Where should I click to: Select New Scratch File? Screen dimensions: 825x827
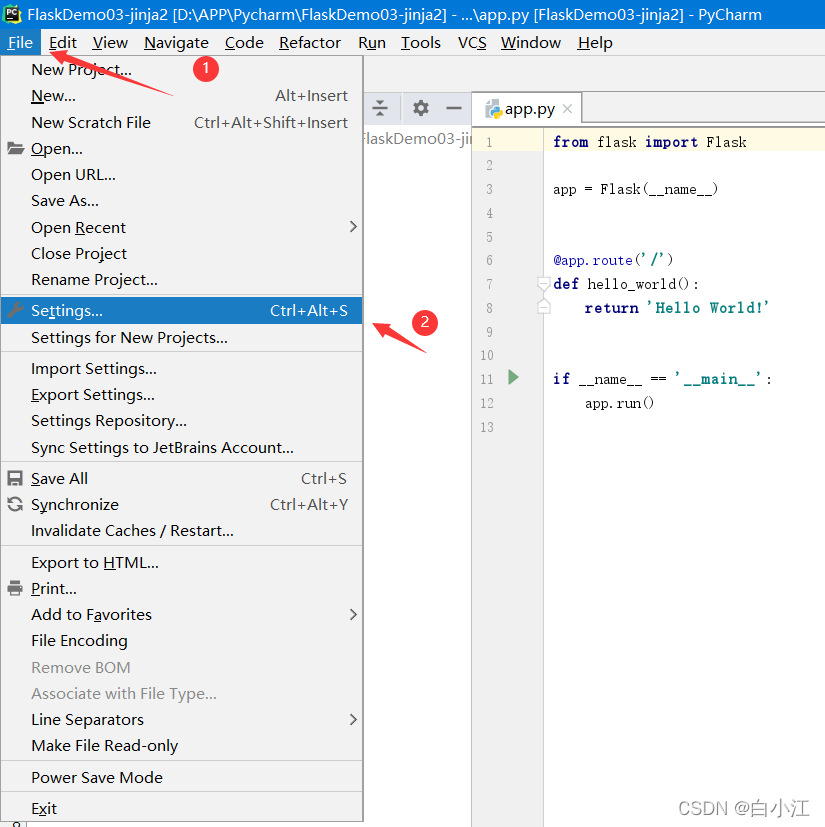coord(181,122)
